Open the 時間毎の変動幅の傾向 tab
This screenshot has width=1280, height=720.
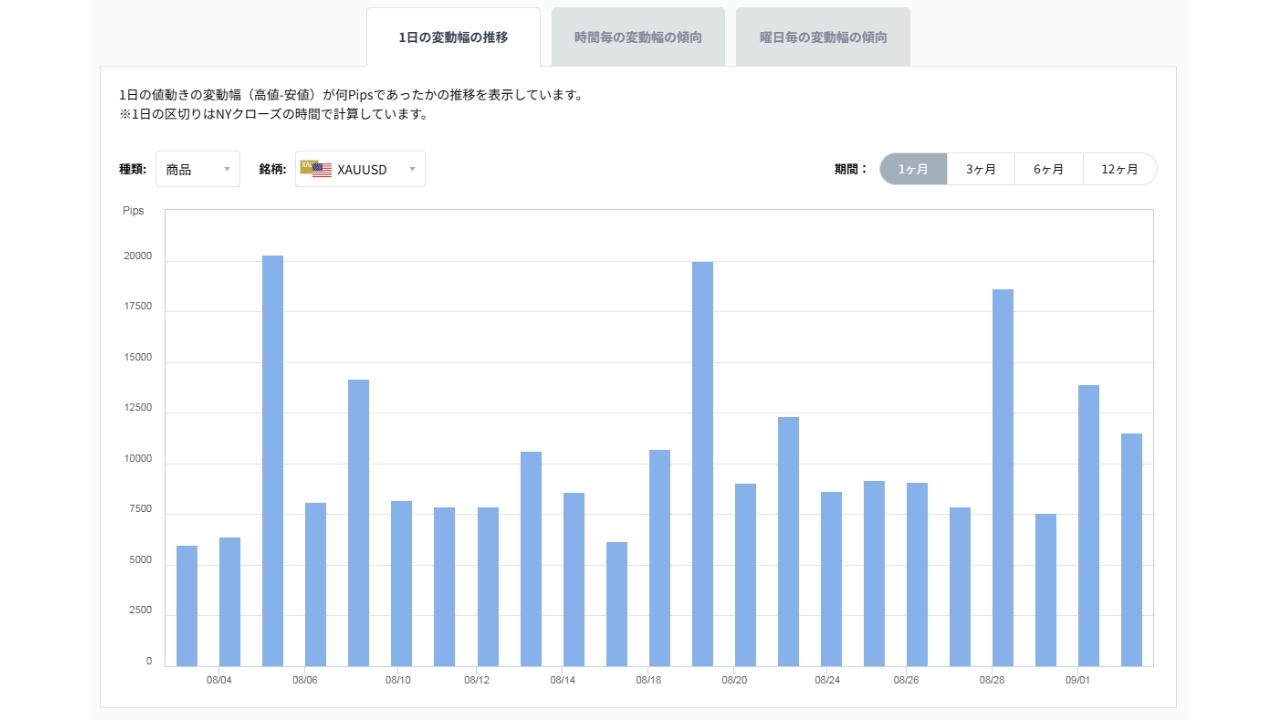(638, 37)
